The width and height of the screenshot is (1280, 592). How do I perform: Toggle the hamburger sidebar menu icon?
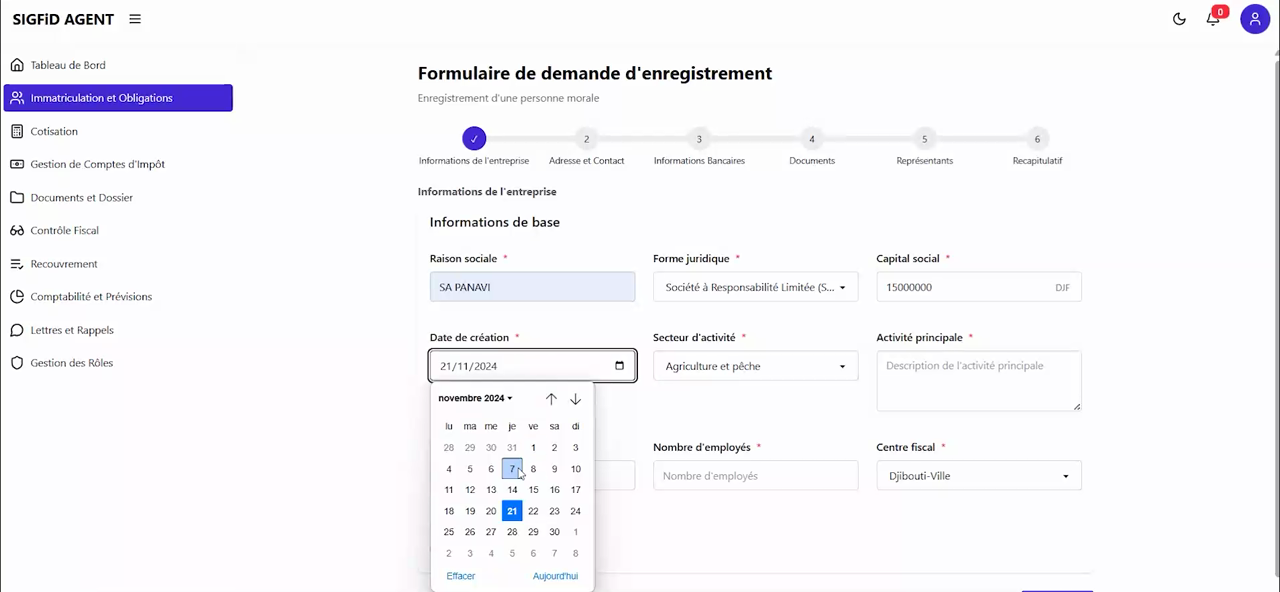click(x=135, y=19)
